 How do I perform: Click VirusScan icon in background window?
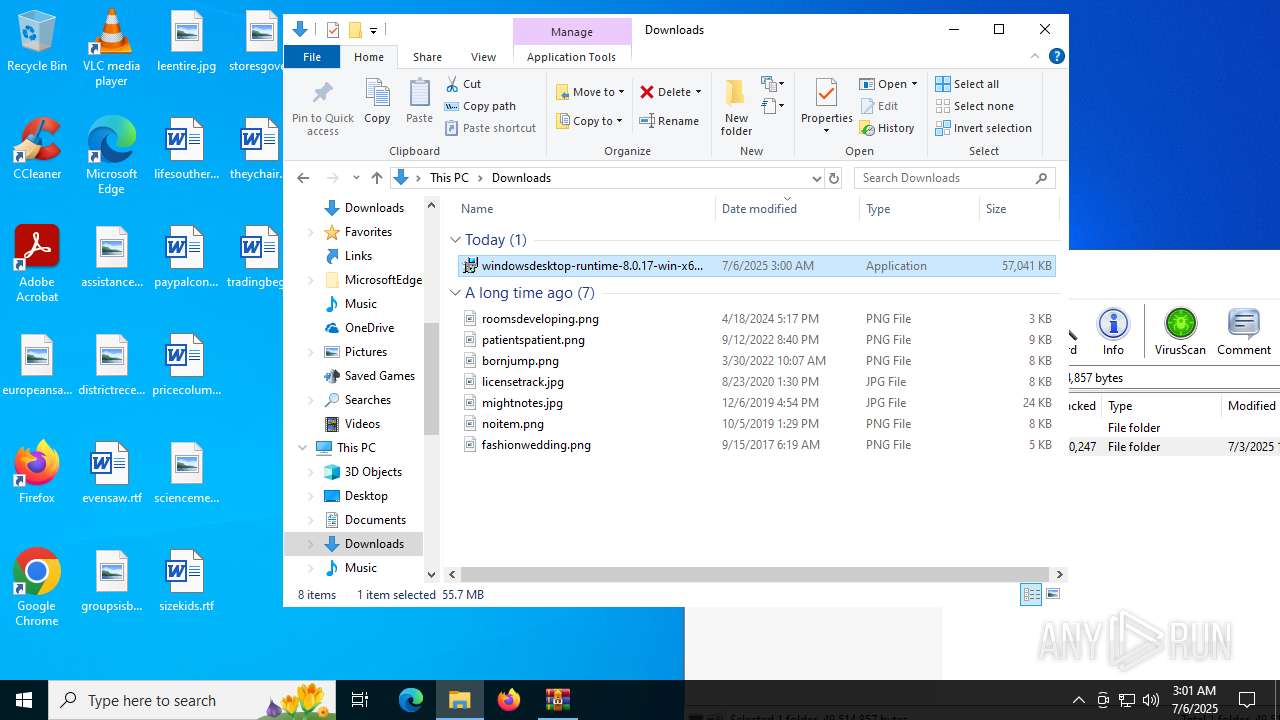1180,332
